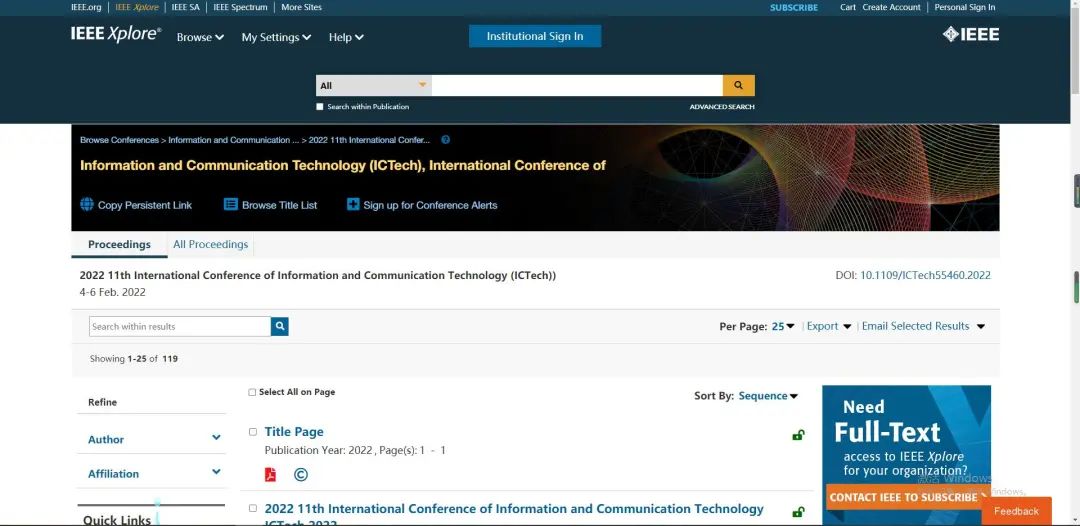Select the checkbox for 2022 11th International Conference result

(x=253, y=508)
